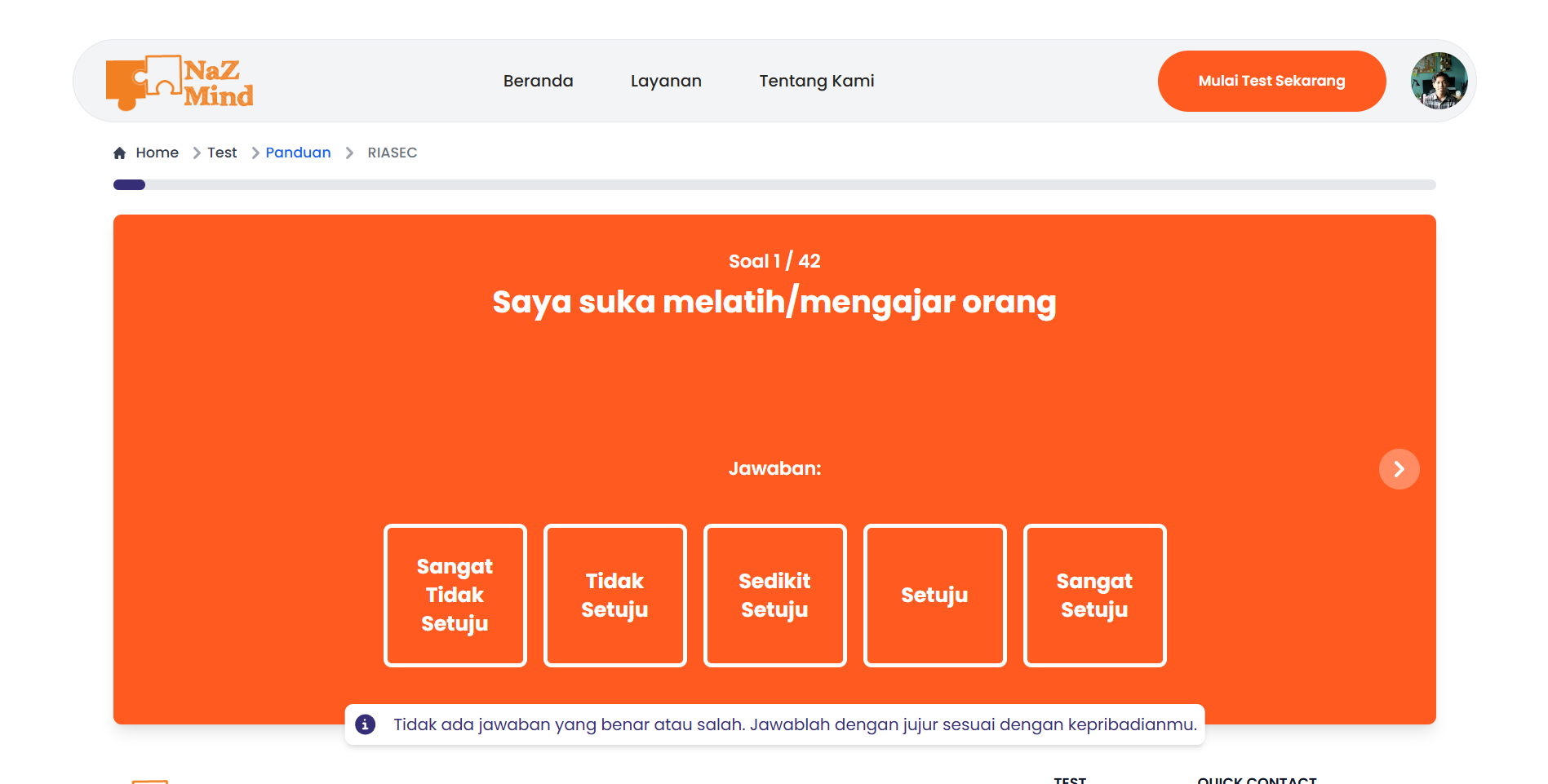1548x784 pixels.
Task: Click the Home breadcrumb label
Action: tap(157, 153)
